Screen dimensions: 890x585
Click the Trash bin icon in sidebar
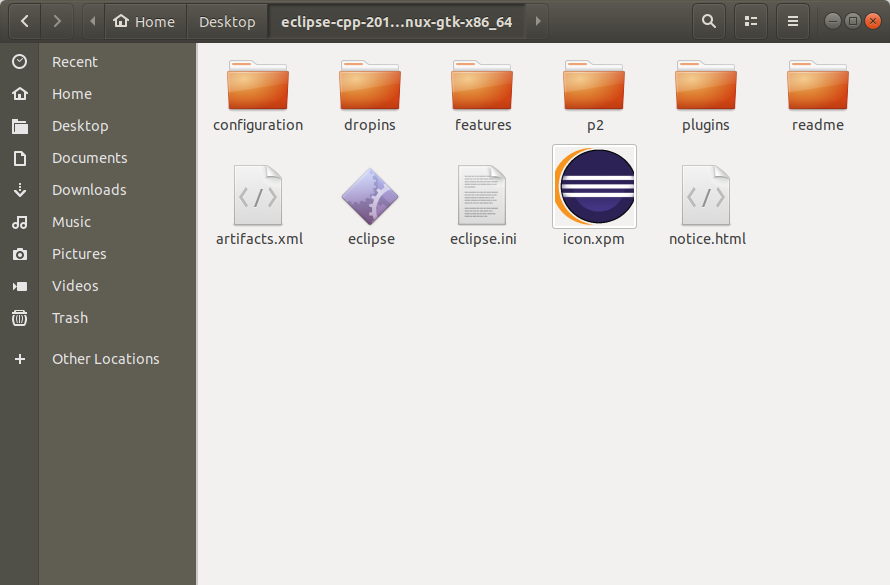click(20, 318)
